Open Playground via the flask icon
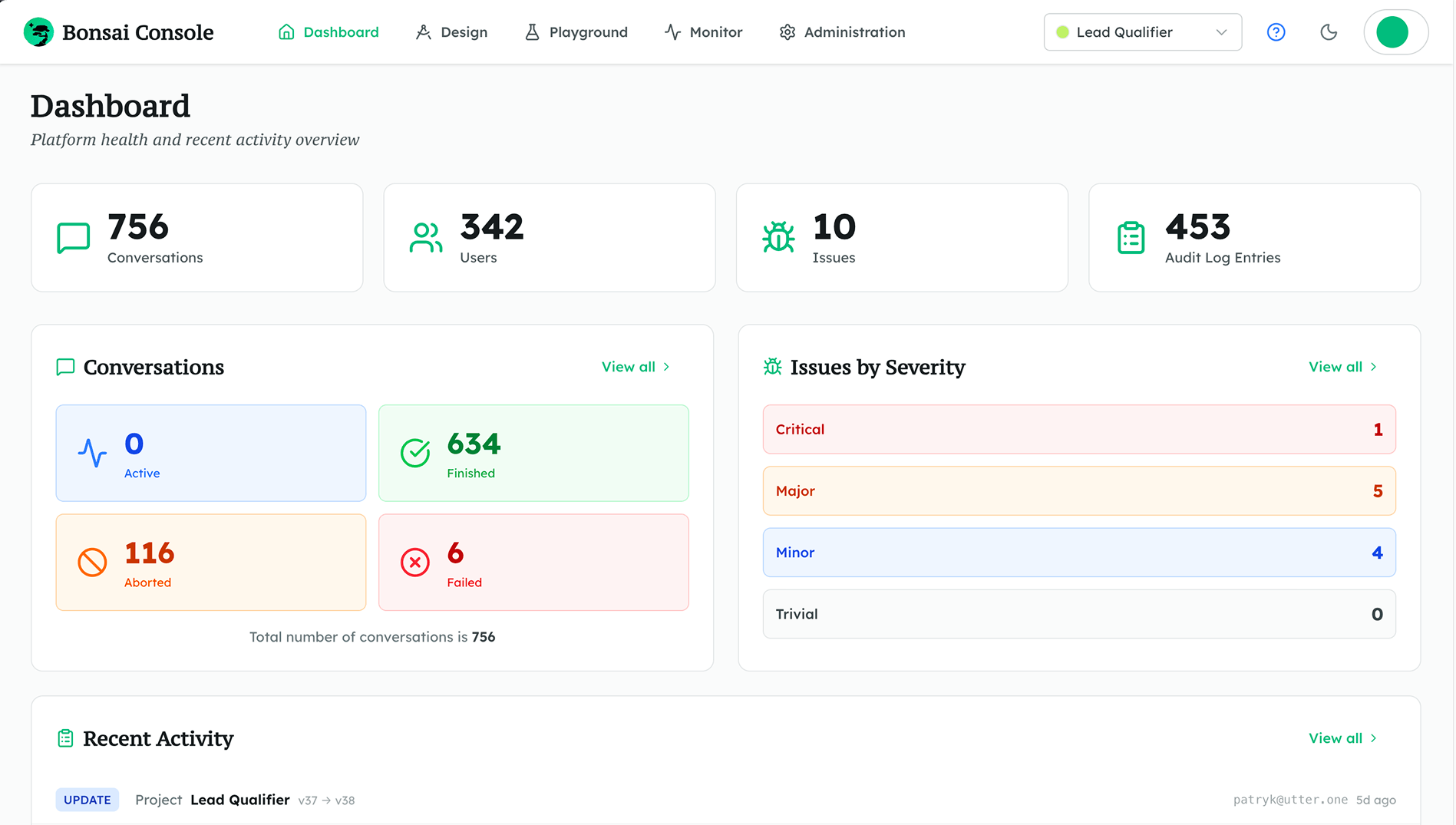 [x=531, y=32]
